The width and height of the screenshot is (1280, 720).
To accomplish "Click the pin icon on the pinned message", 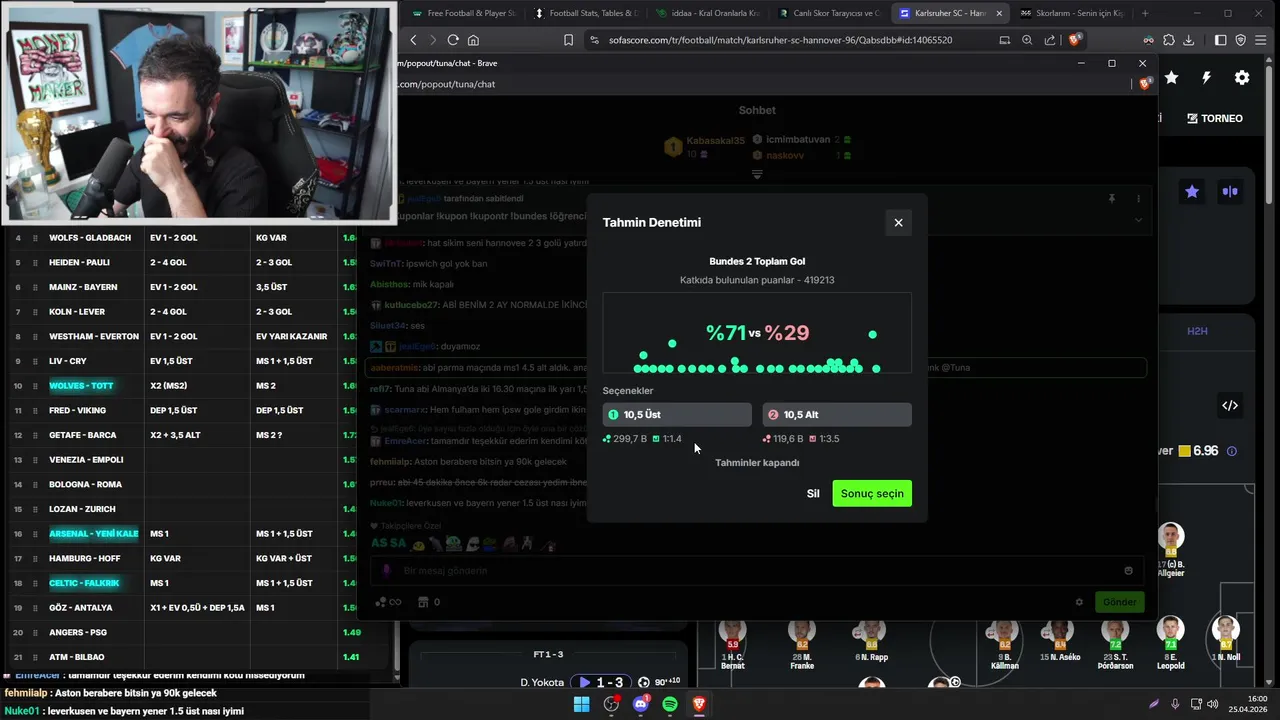I will [x=1111, y=199].
